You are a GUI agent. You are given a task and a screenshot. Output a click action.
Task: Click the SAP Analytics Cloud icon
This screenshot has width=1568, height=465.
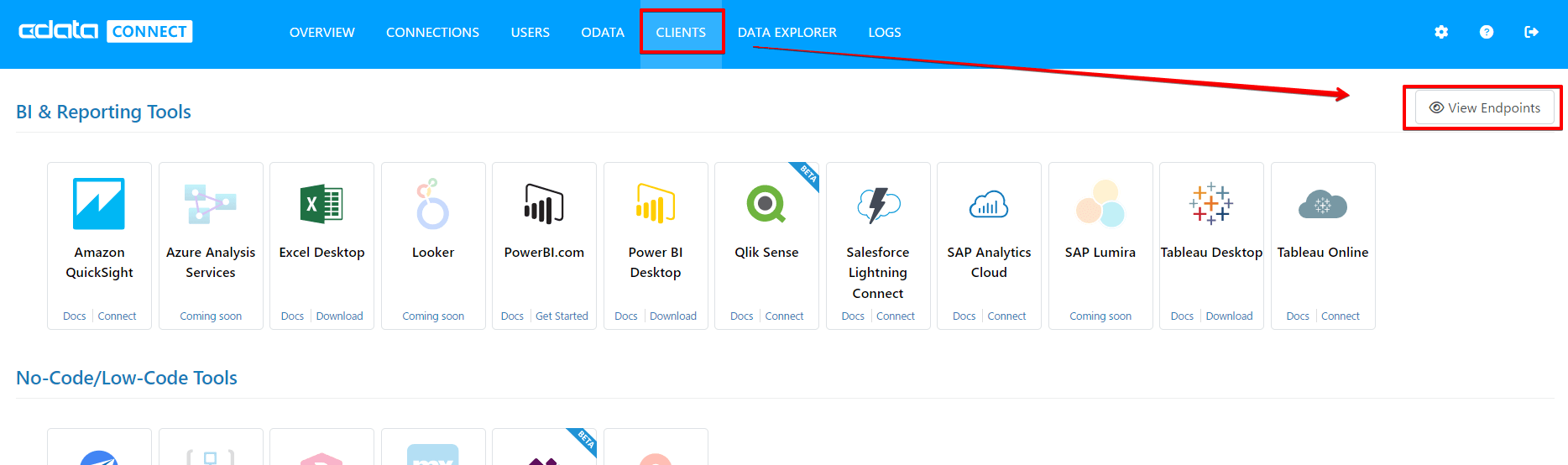coord(989,204)
